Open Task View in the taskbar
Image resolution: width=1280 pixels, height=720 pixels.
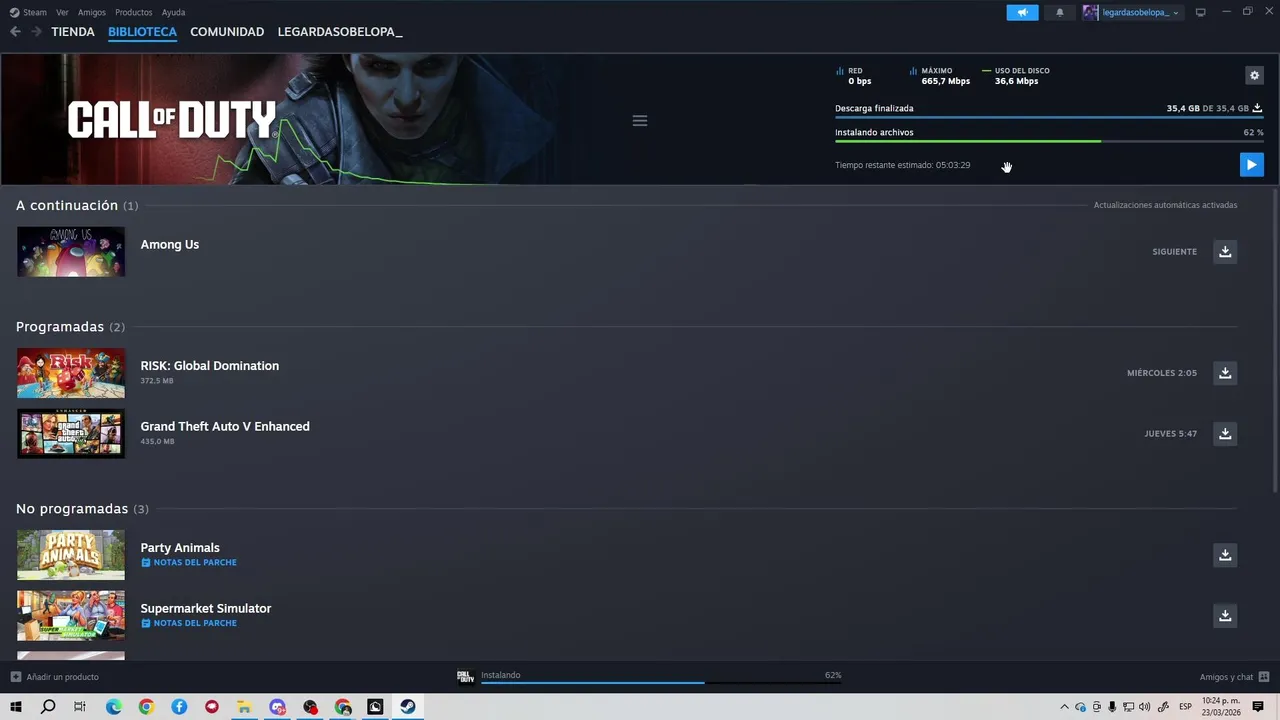click(x=80, y=707)
